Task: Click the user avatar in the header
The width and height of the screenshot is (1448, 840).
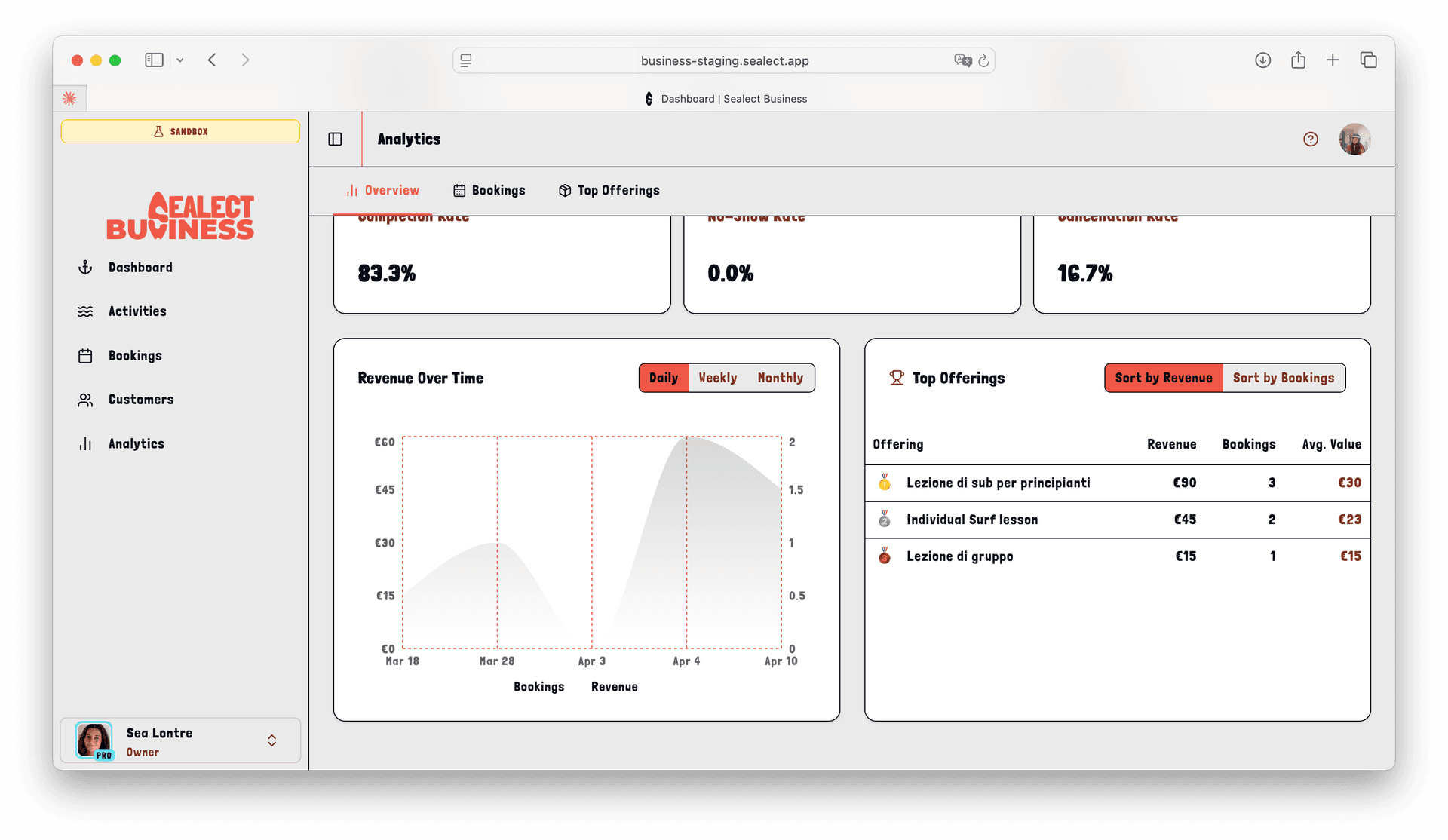Action: pos(1354,139)
